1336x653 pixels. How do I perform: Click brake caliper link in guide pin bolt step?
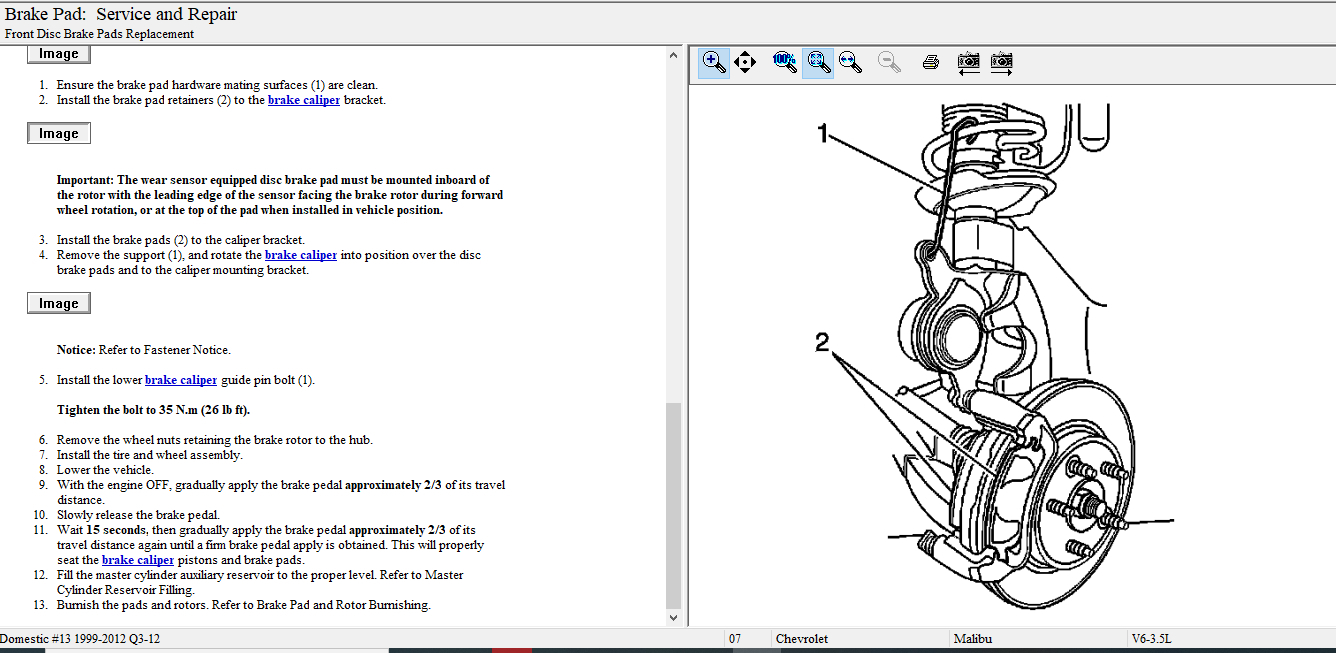pyautogui.click(x=181, y=380)
